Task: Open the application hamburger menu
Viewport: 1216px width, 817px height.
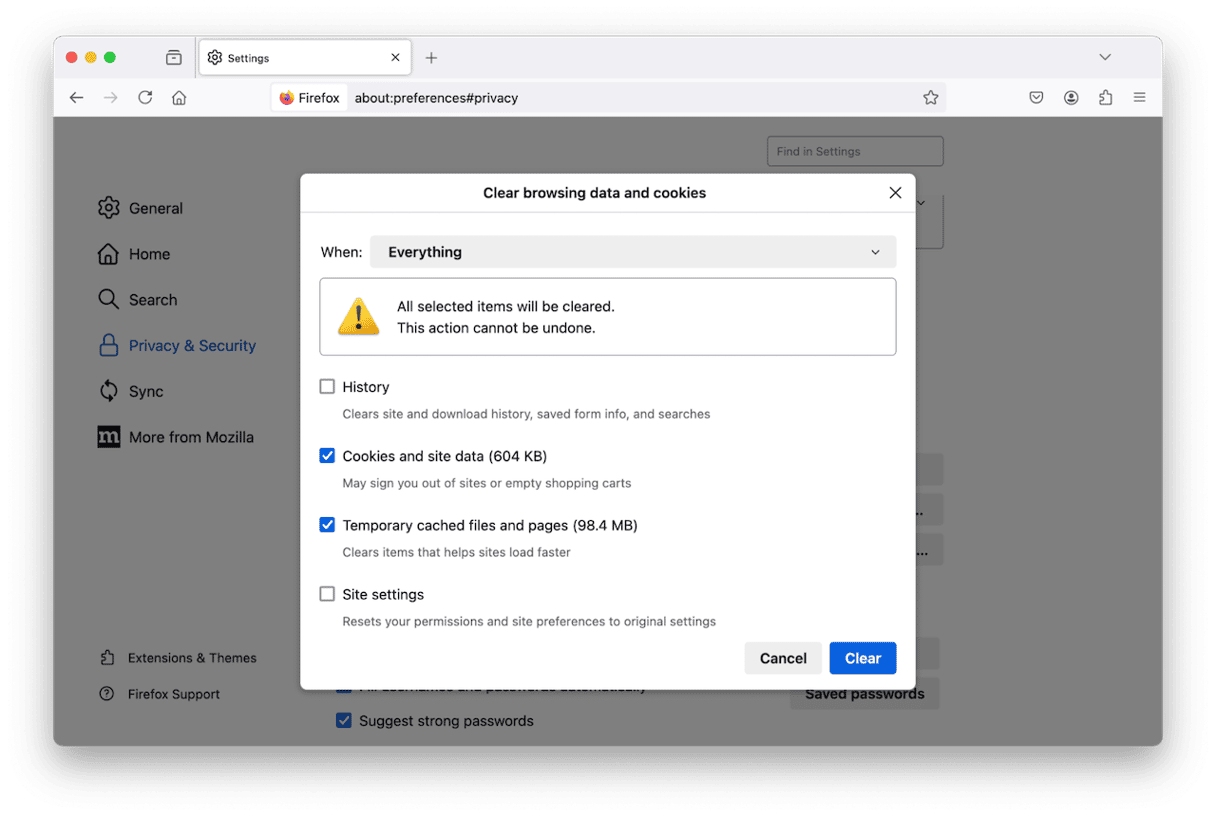Action: [1139, 97]
